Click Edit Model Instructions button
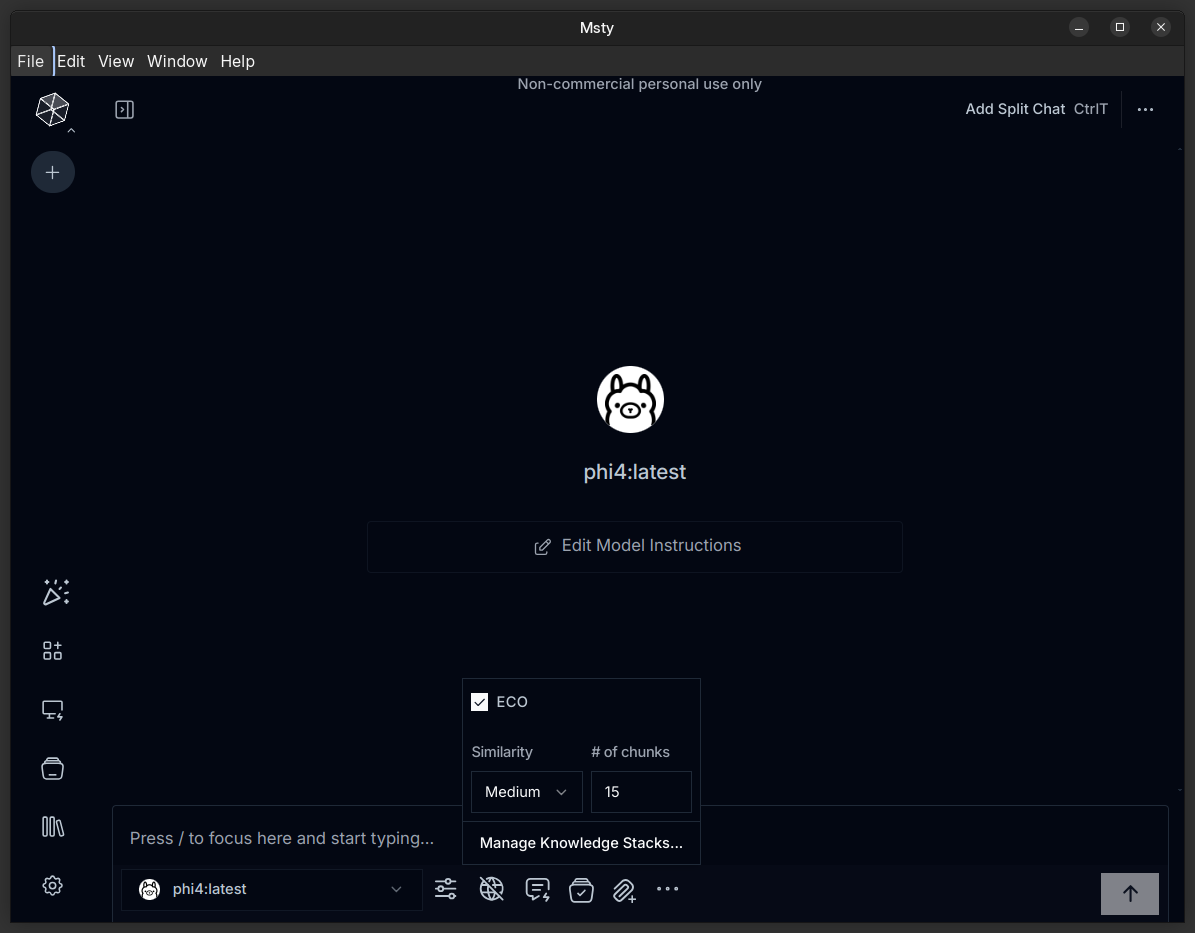 pyautogui.click(x=635, y=546)
